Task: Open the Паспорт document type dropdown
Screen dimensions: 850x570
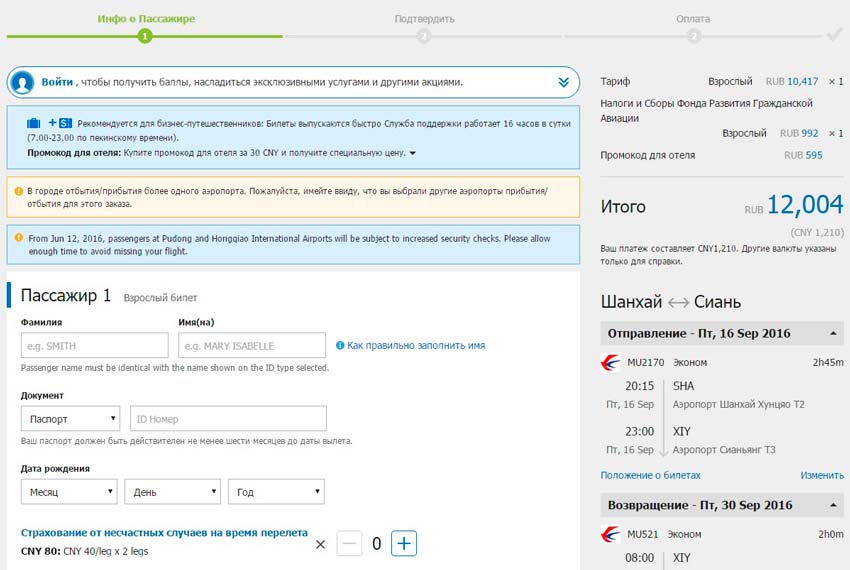Action: [70, 419]
